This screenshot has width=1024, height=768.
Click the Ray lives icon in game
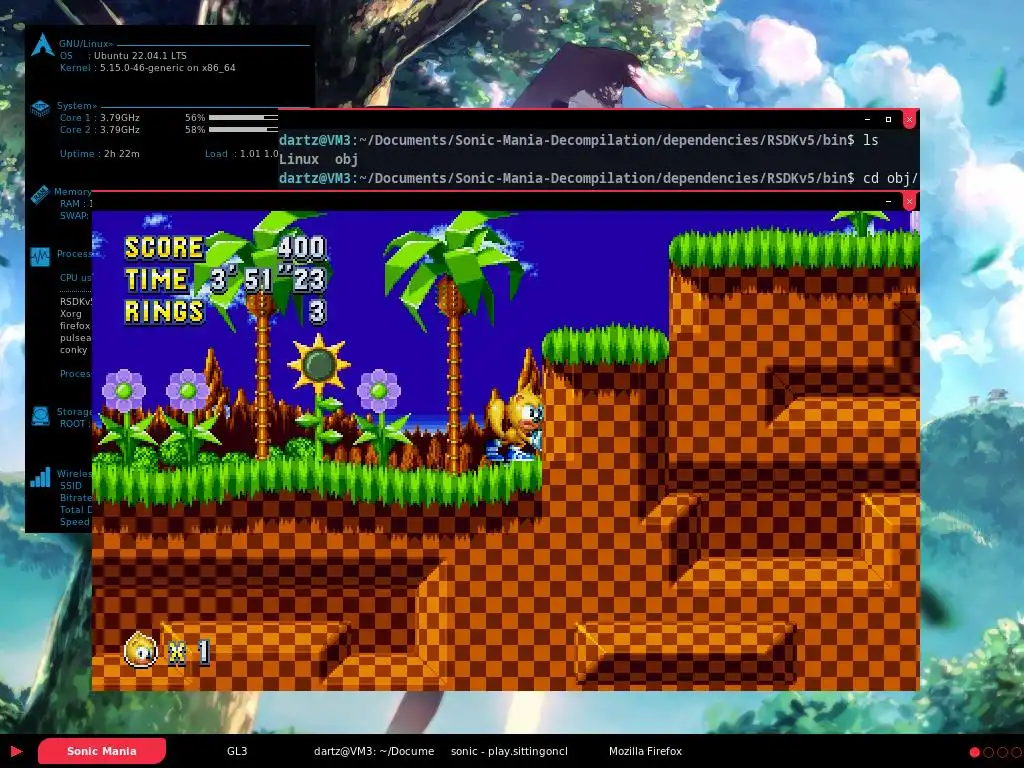pos(140,649)
